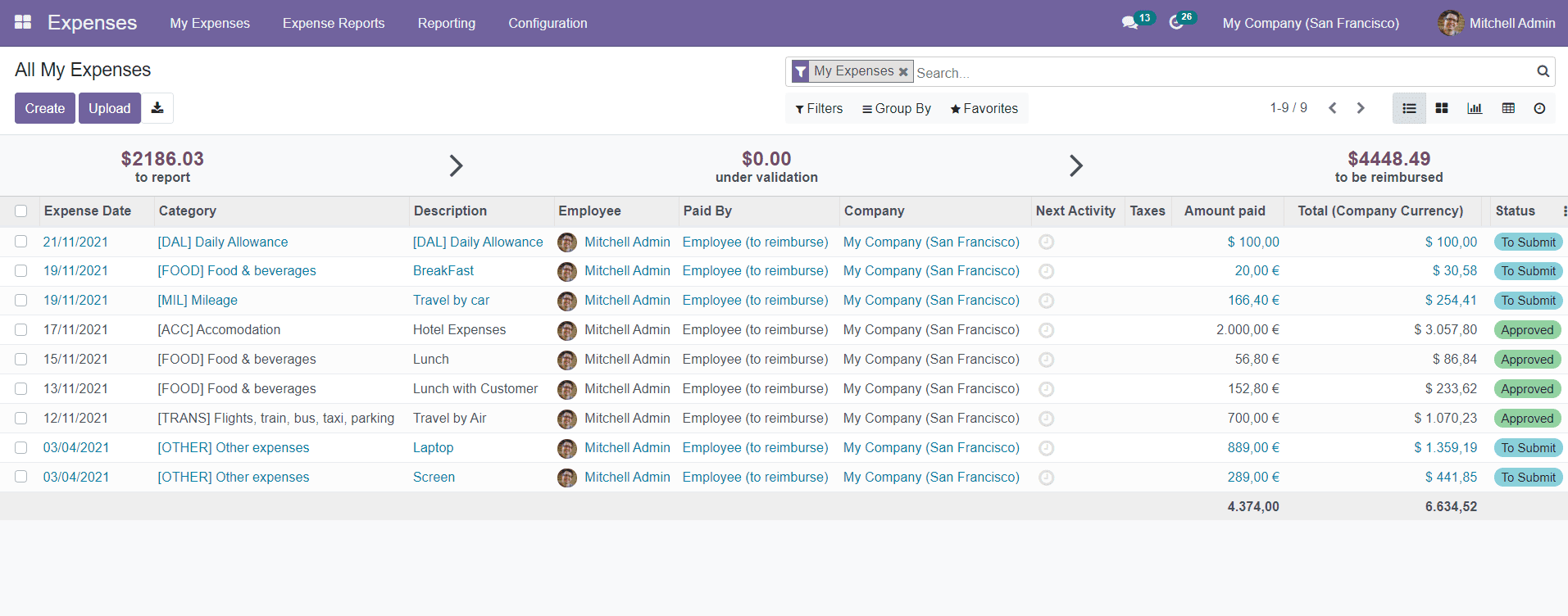The image size is (1568, 616).
Task: Select checkbox for Laptop expense row
Action: pyautogui.click(x=21, y=448)
